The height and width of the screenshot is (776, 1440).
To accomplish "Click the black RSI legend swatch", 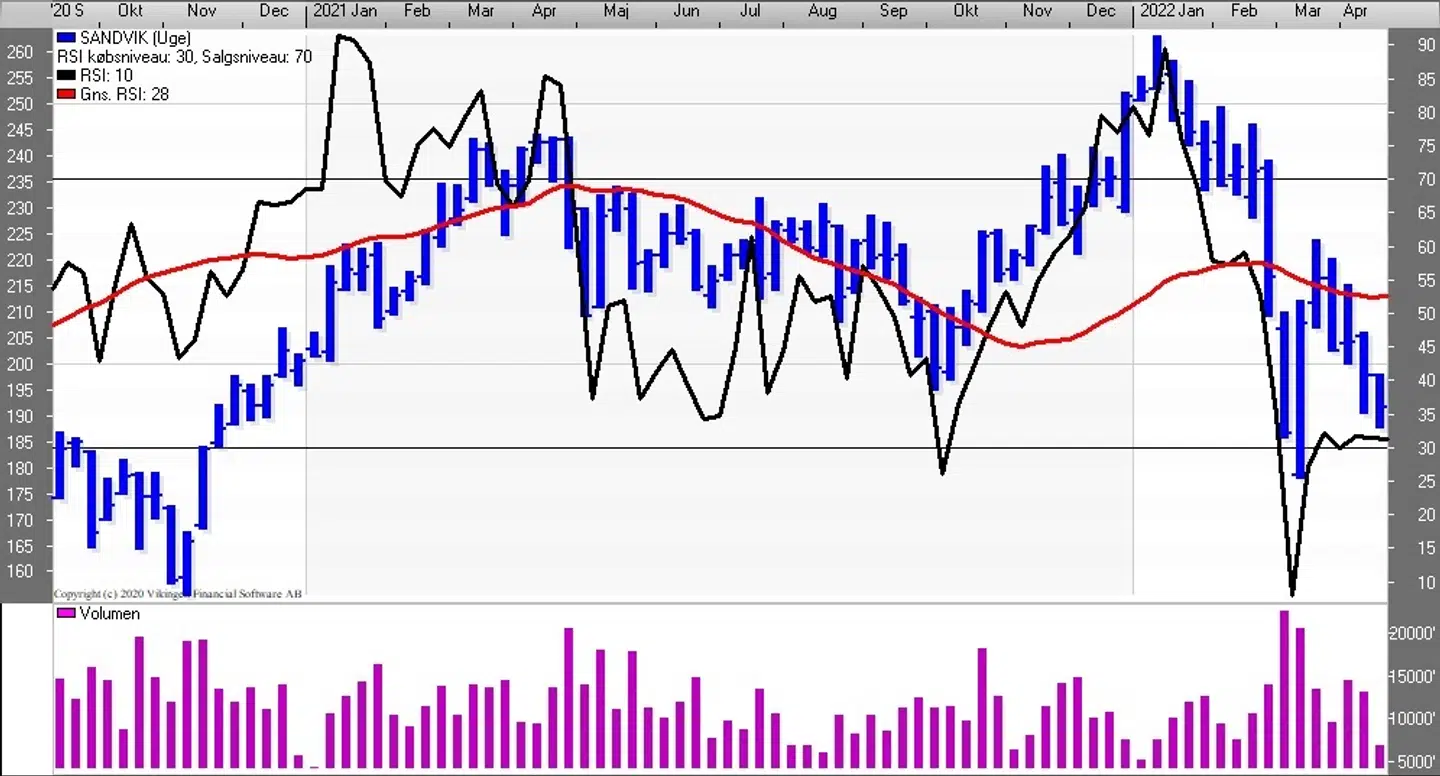I will 67,76.
